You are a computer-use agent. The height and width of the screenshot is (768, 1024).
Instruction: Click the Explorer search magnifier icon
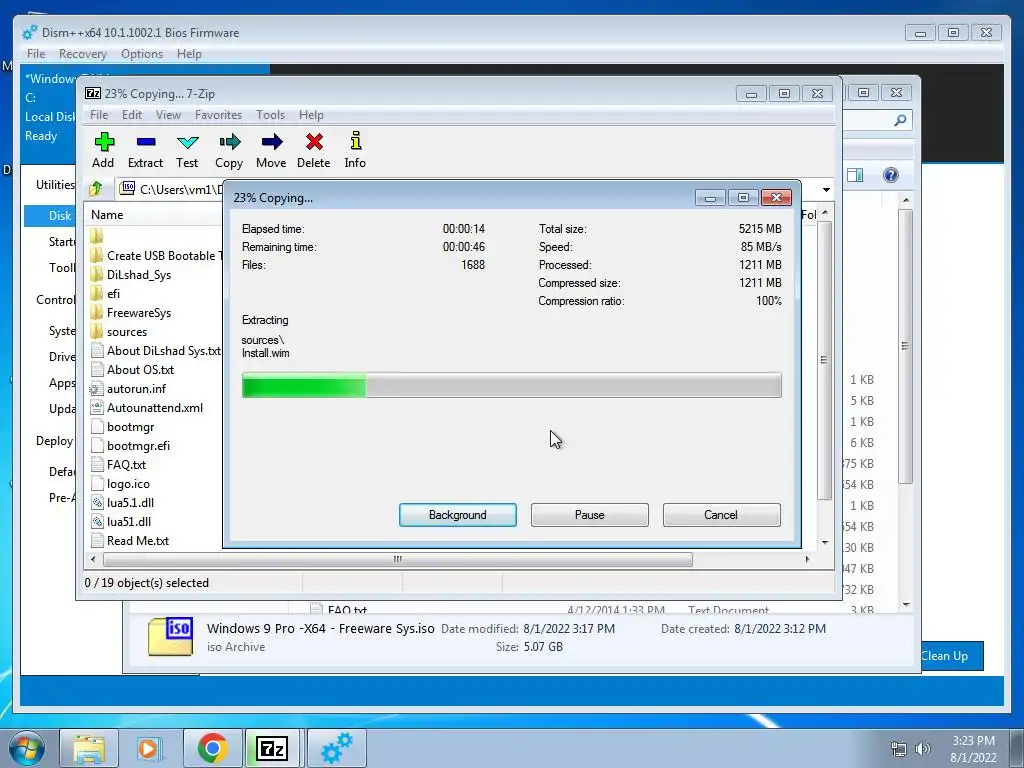pyautogui.click(x=900, y=120)
